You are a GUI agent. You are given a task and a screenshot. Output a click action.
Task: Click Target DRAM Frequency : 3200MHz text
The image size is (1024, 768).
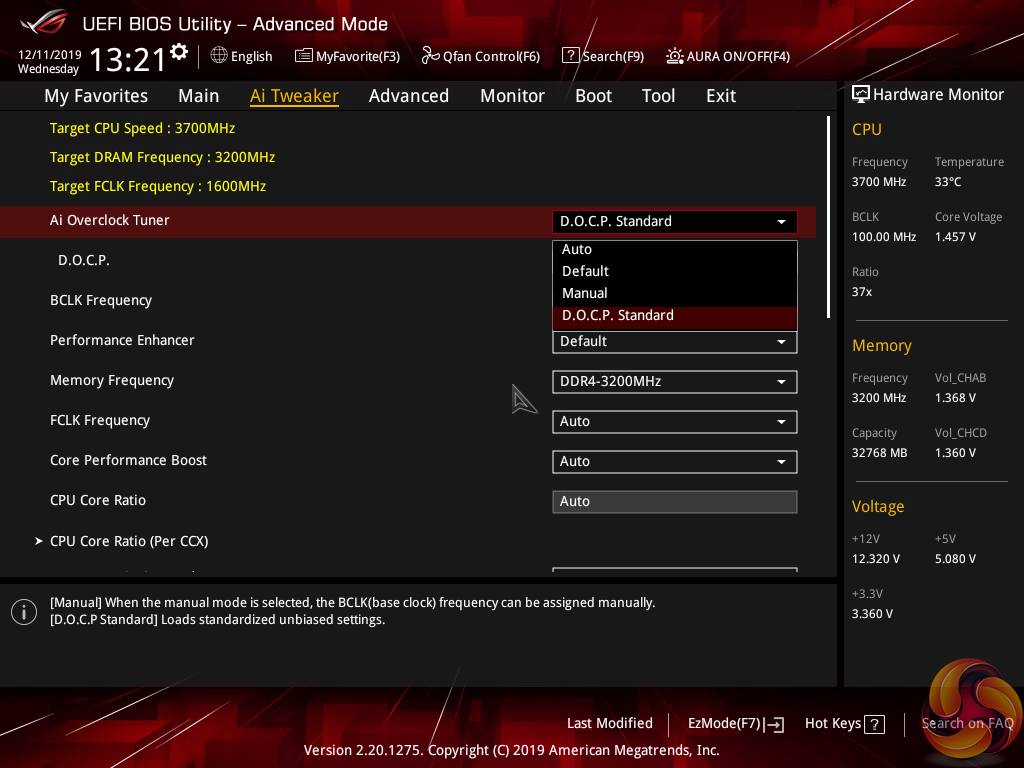click(x=163, y=157)
